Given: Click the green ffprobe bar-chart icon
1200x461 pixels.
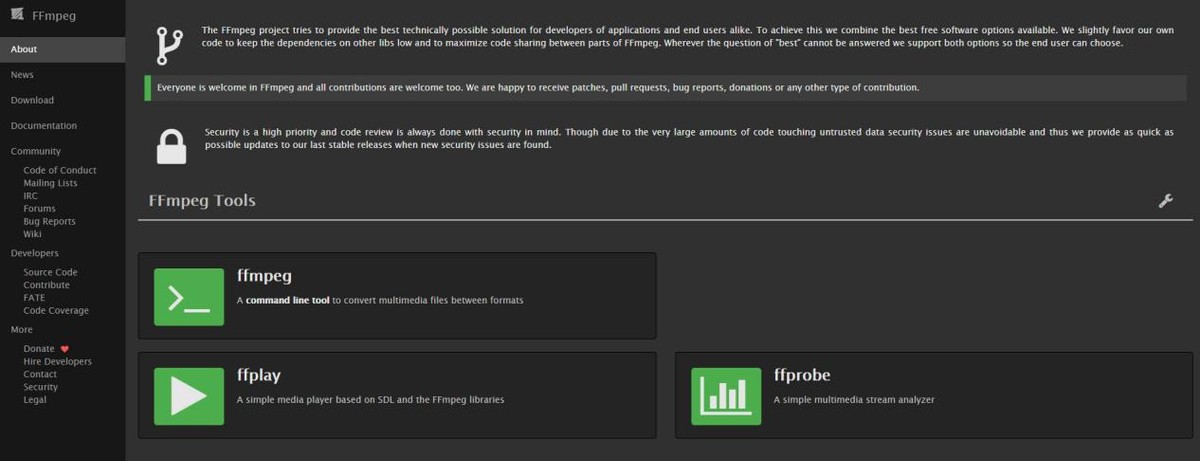Looking at the screenshot, I should [x=726, y=396].
